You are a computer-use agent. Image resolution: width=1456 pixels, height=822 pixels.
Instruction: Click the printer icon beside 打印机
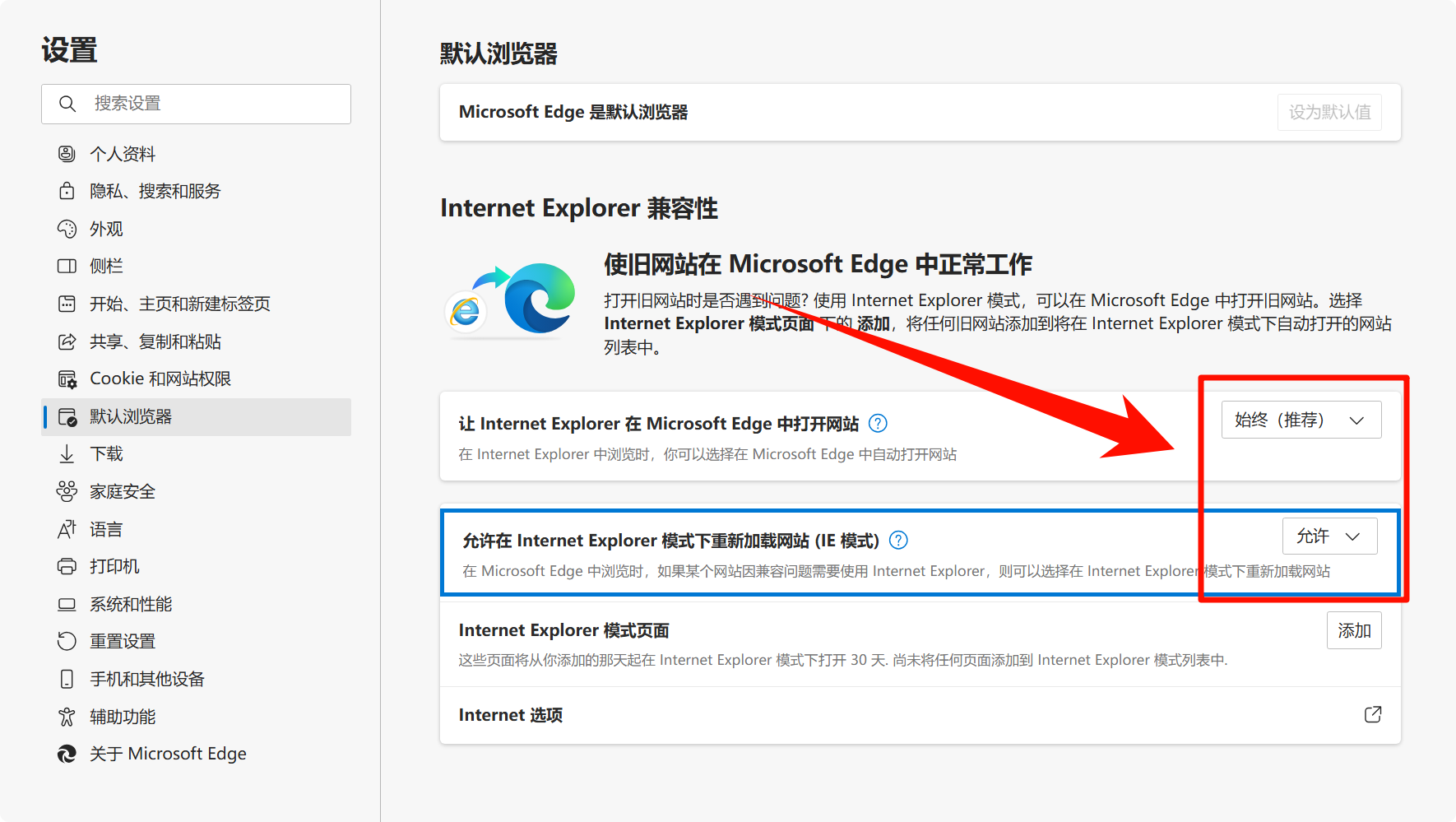point(67,566)
